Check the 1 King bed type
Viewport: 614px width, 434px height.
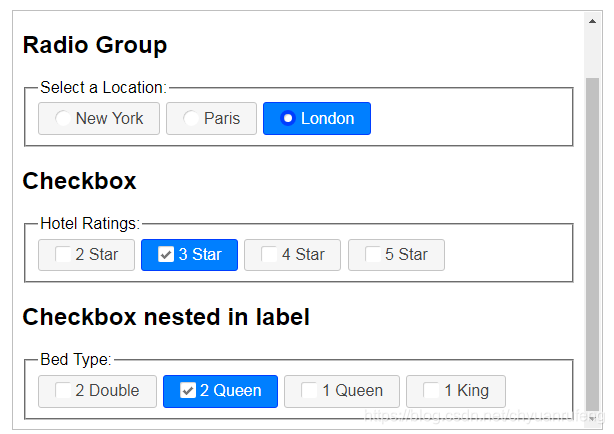click(455, 390)
